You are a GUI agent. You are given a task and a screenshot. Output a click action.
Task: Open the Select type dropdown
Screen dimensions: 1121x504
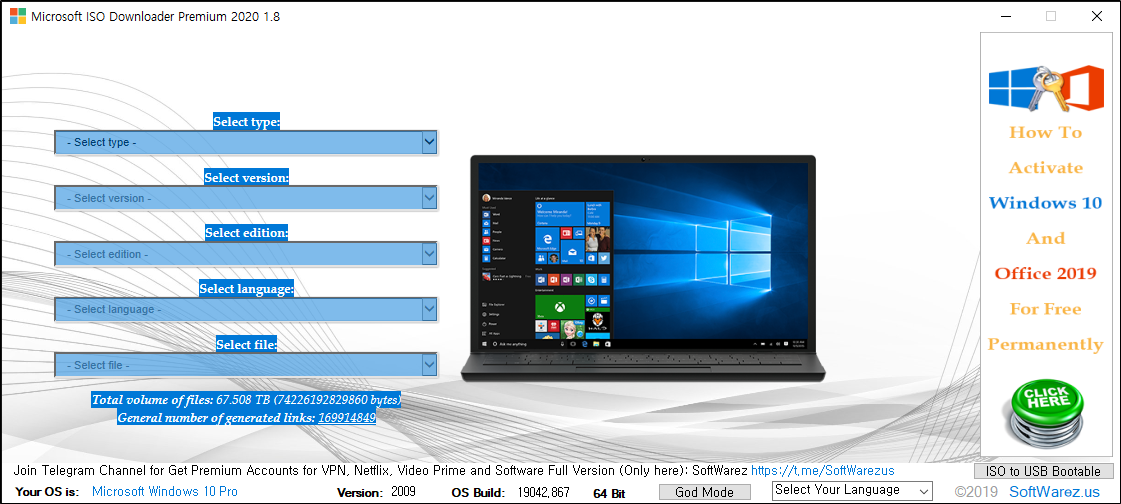coord(245,142)
